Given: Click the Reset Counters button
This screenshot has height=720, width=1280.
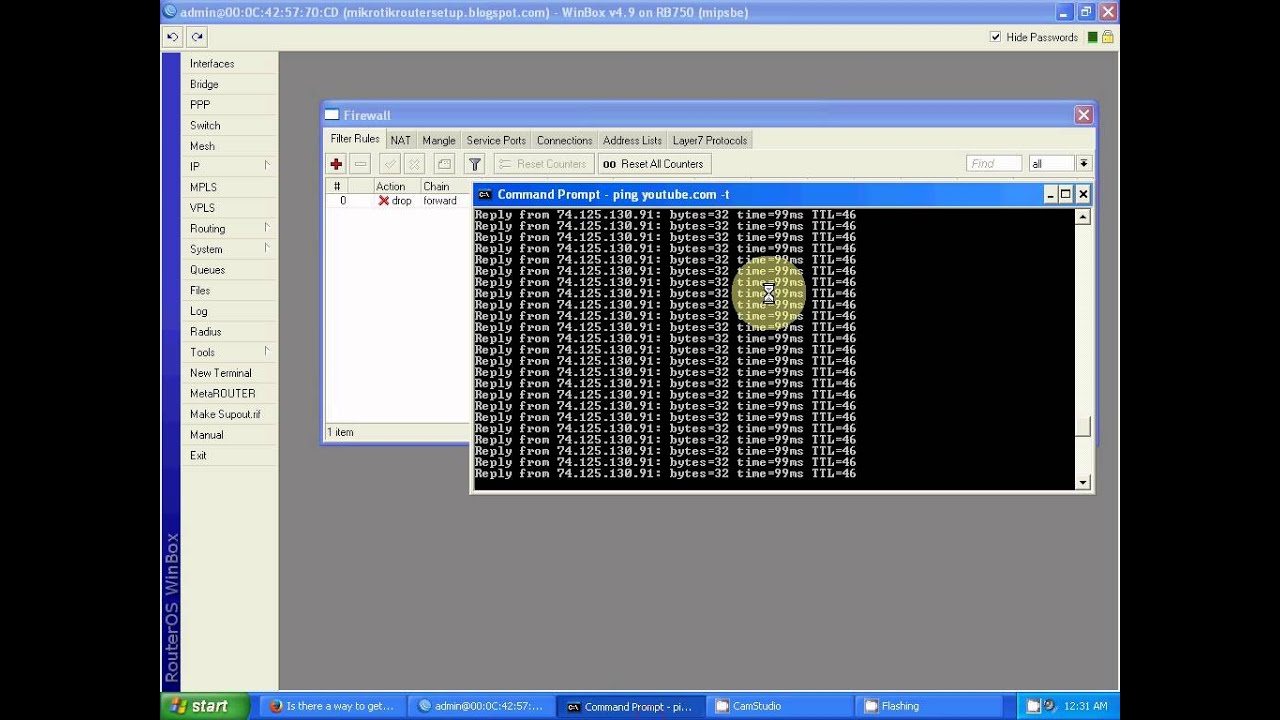Looking at the screenshot, I should pos(542,164).
